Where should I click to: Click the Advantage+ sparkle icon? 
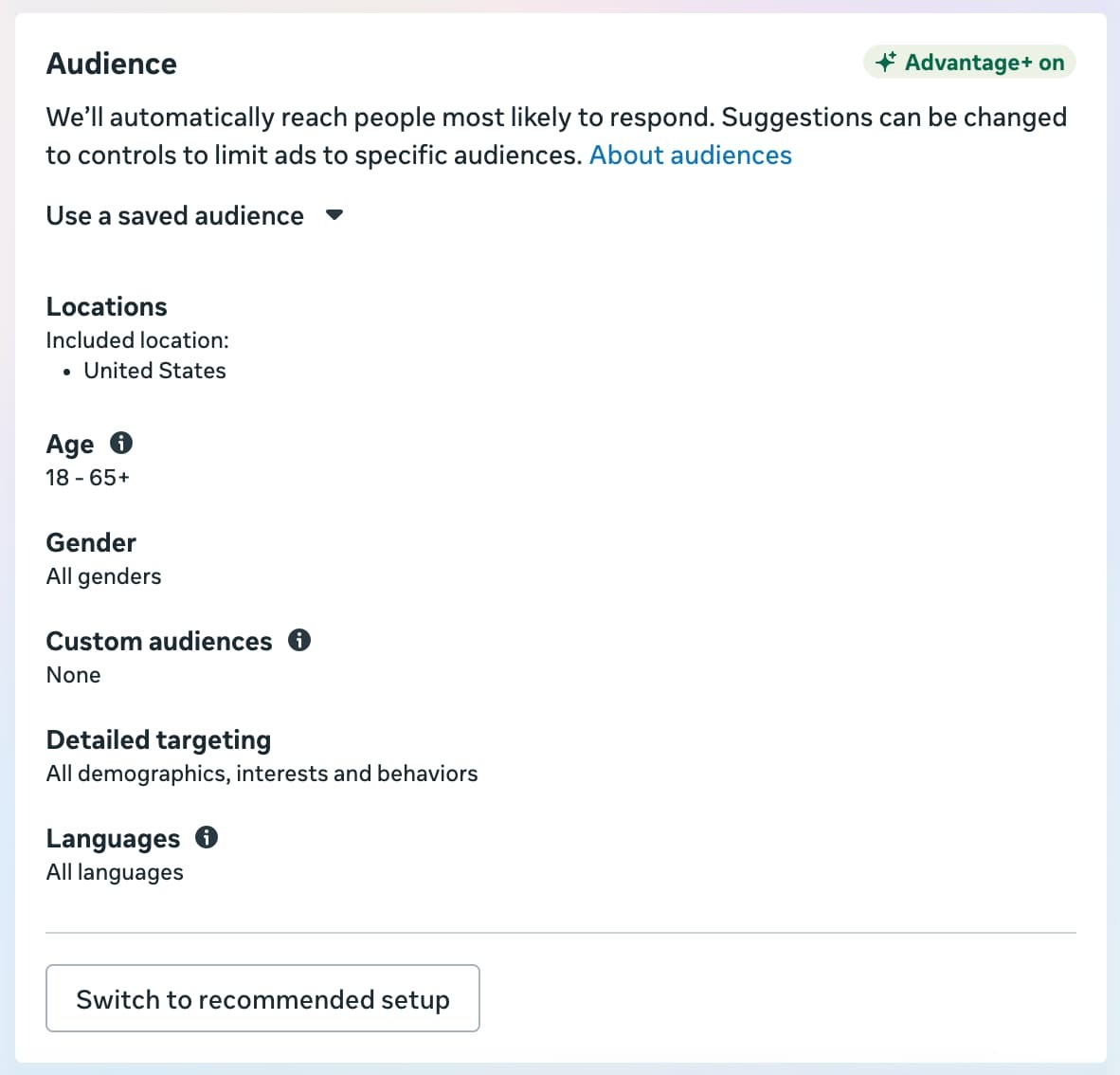[886, 63]
